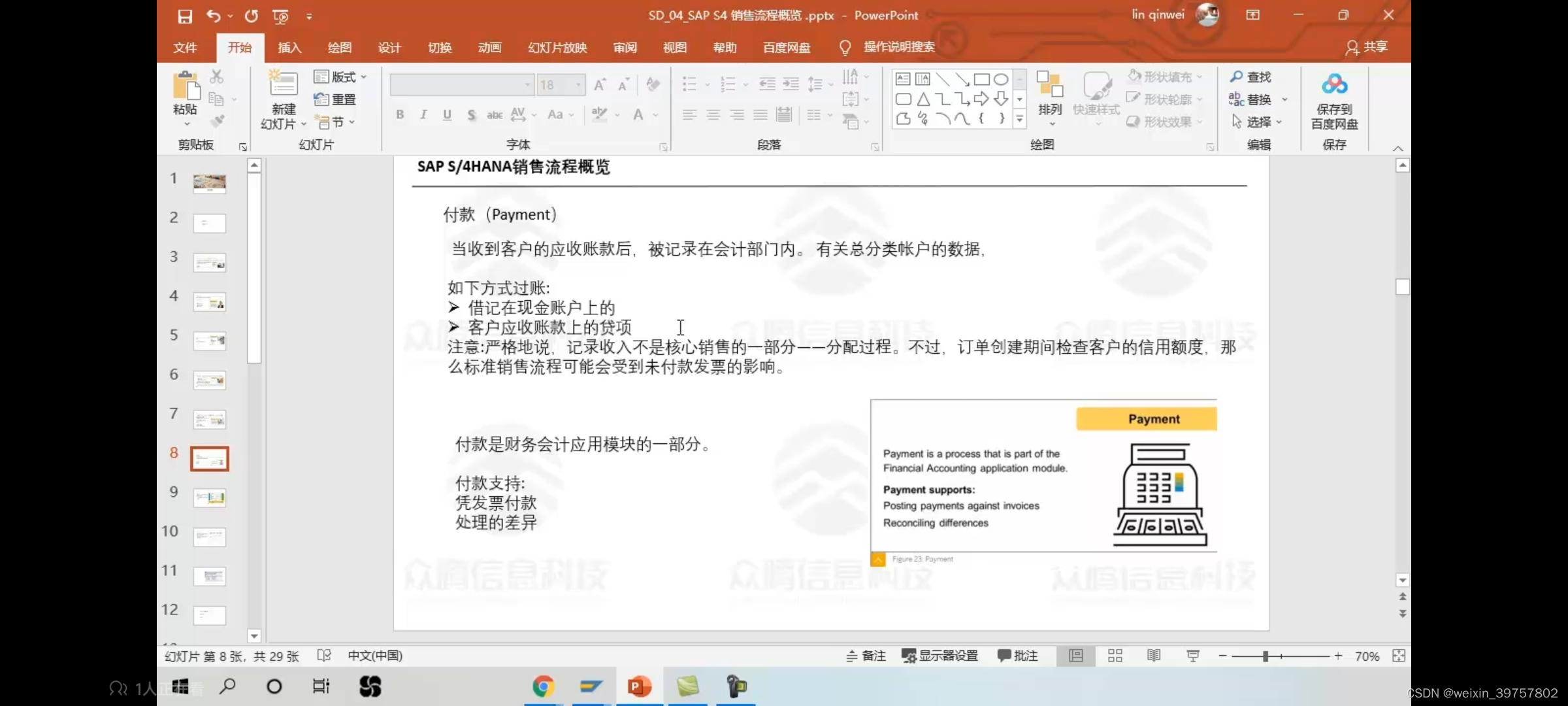Redo the last action
Image resolution: width=1568 pixels, height=706 pixels.
click(x=252, y=16)
